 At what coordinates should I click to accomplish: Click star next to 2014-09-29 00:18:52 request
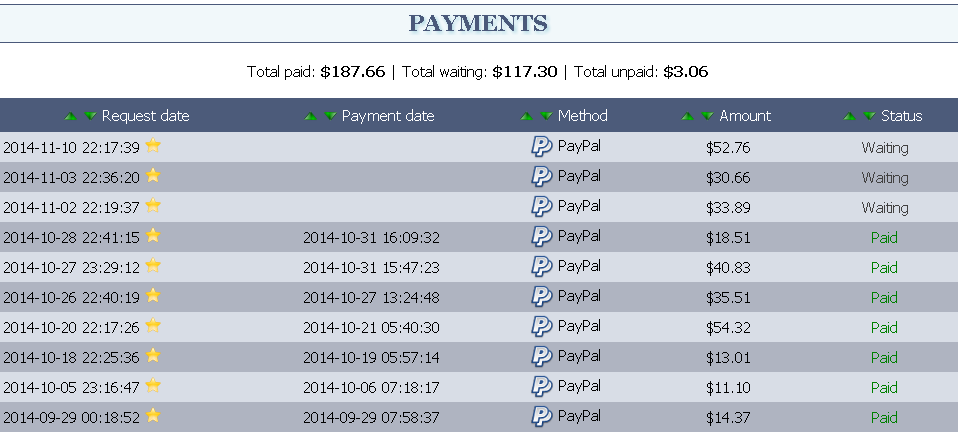click(x=153, y=415)
